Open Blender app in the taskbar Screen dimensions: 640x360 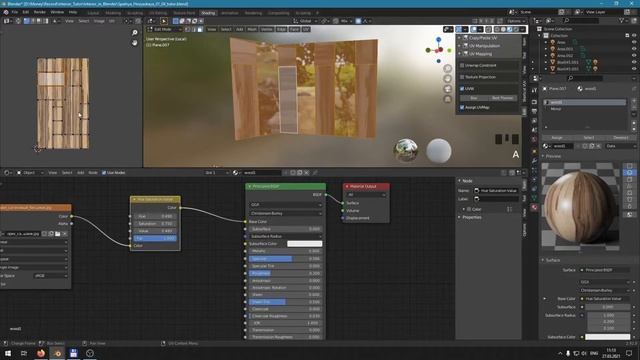57,353
